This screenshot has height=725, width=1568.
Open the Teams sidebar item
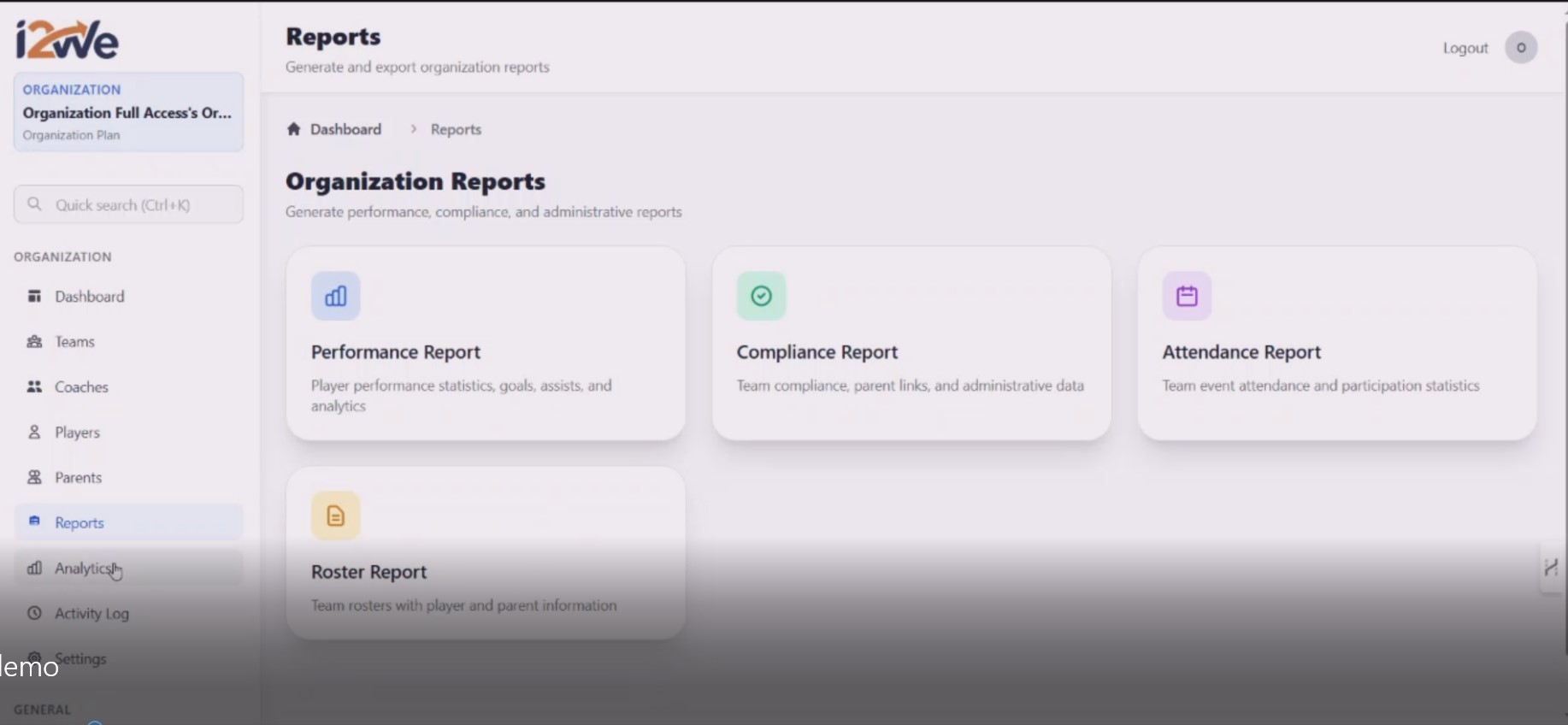click(x=128, y=342)
